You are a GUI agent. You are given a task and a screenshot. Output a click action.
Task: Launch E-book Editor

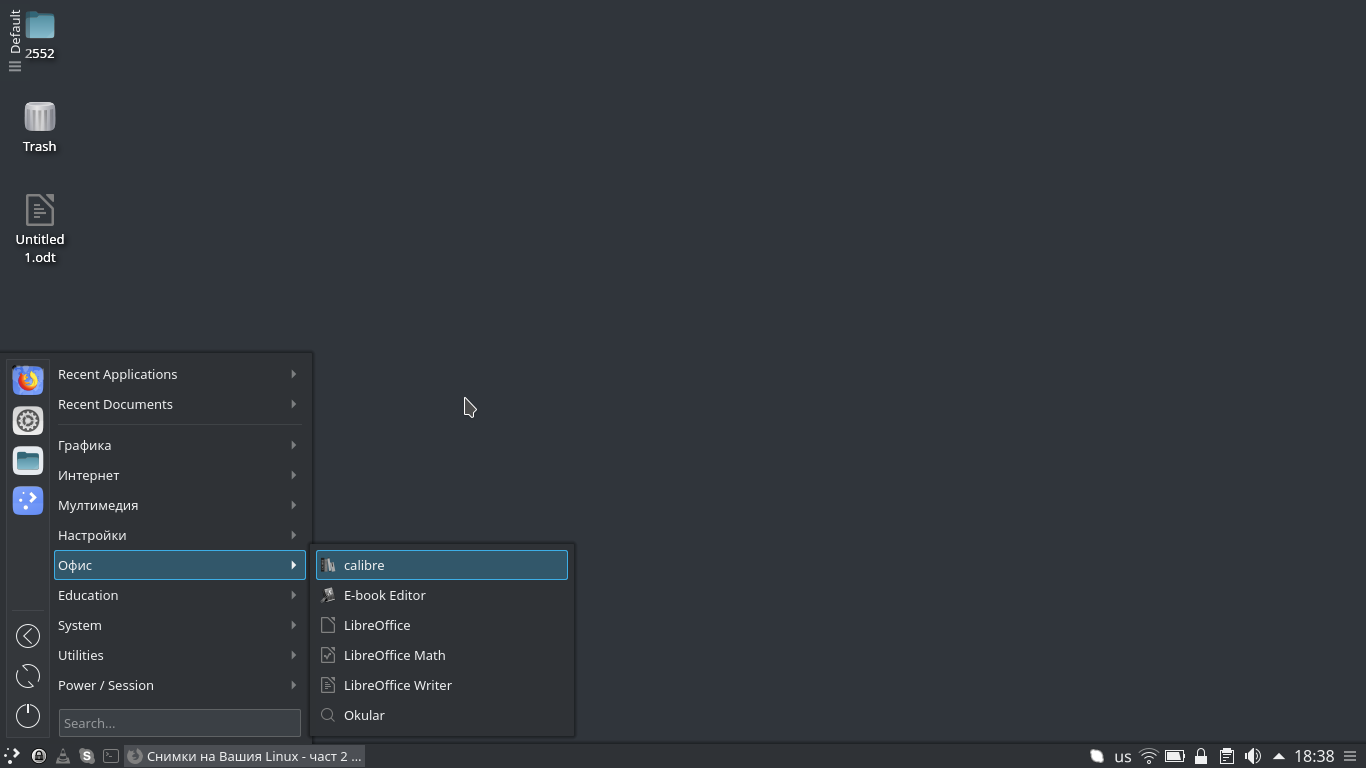(x=442, y=595)
